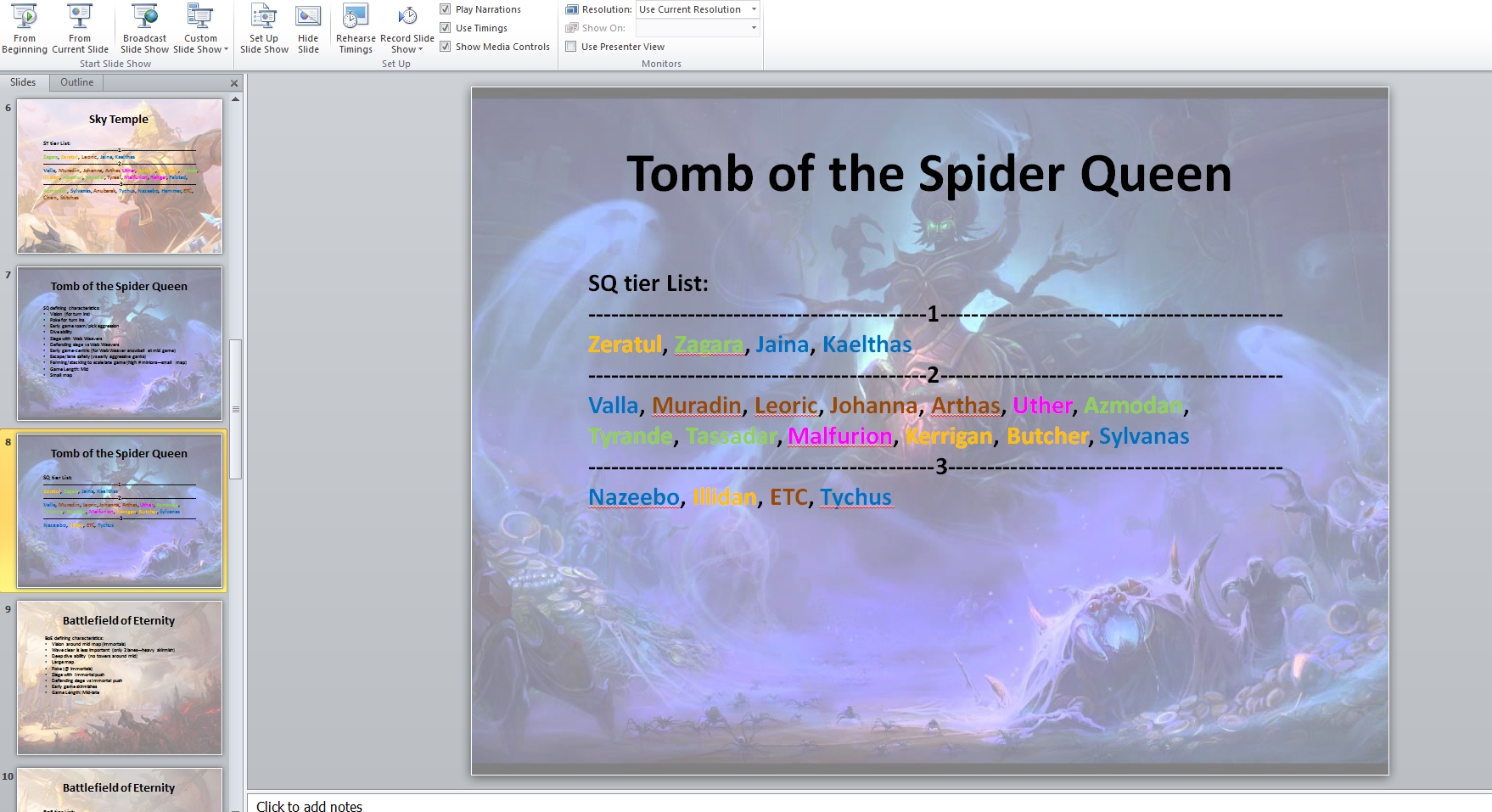
Task: Click the word Jaina in tier 1
Action: point(782,344)
